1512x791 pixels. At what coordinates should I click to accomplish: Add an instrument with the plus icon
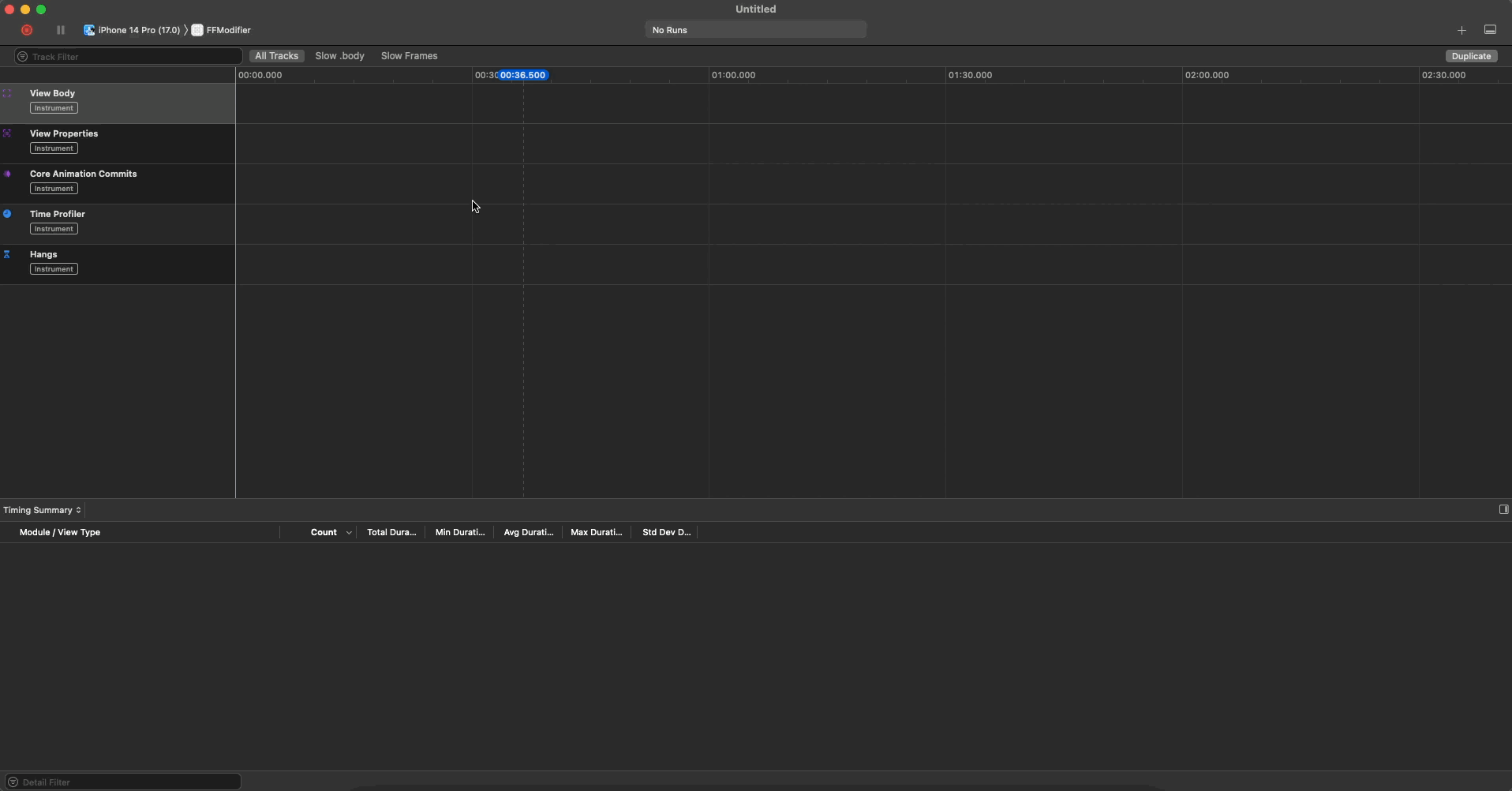click(1461, 30)
